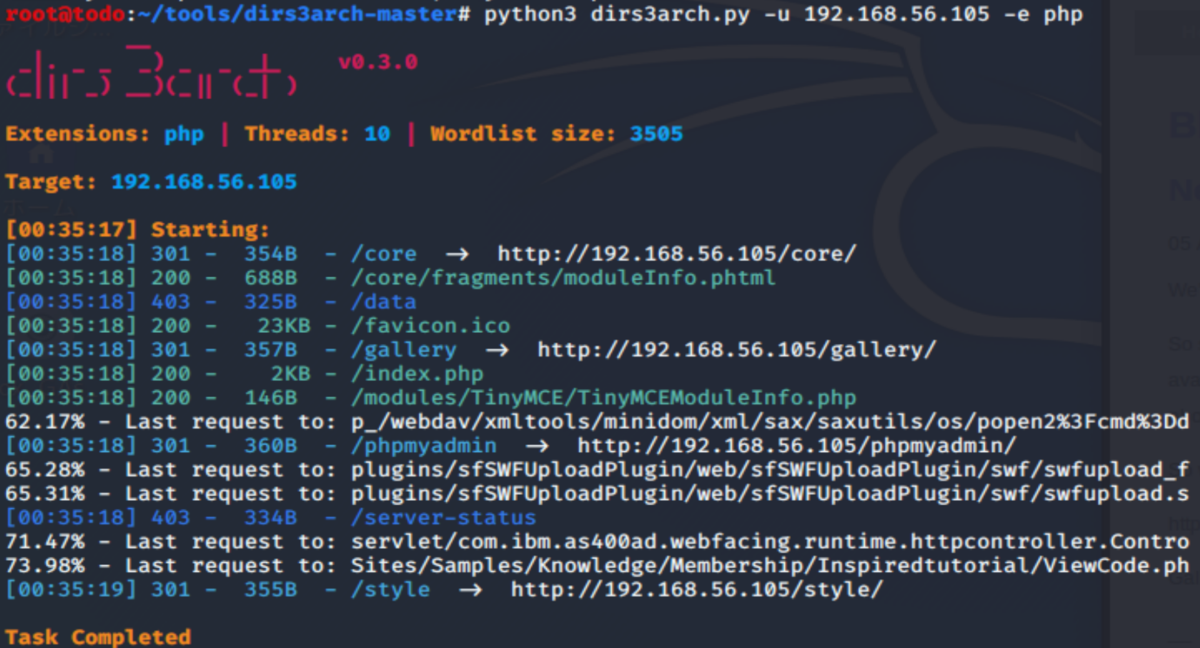Click the '[00:35:17] Starting:' line

tap(138, 230)
